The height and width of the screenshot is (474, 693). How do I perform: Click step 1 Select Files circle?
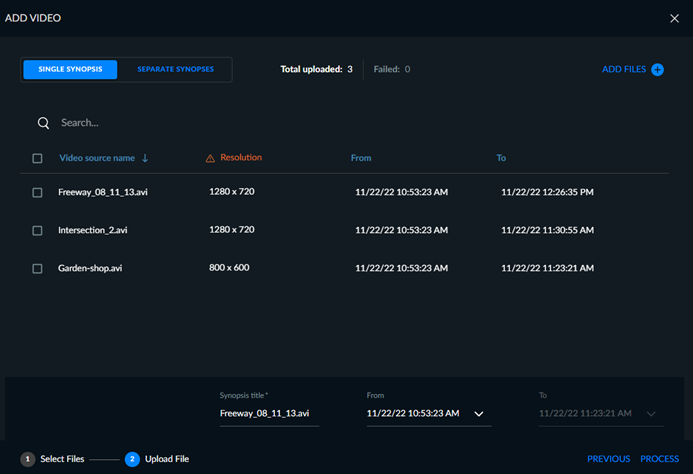[x=27, y=459]
